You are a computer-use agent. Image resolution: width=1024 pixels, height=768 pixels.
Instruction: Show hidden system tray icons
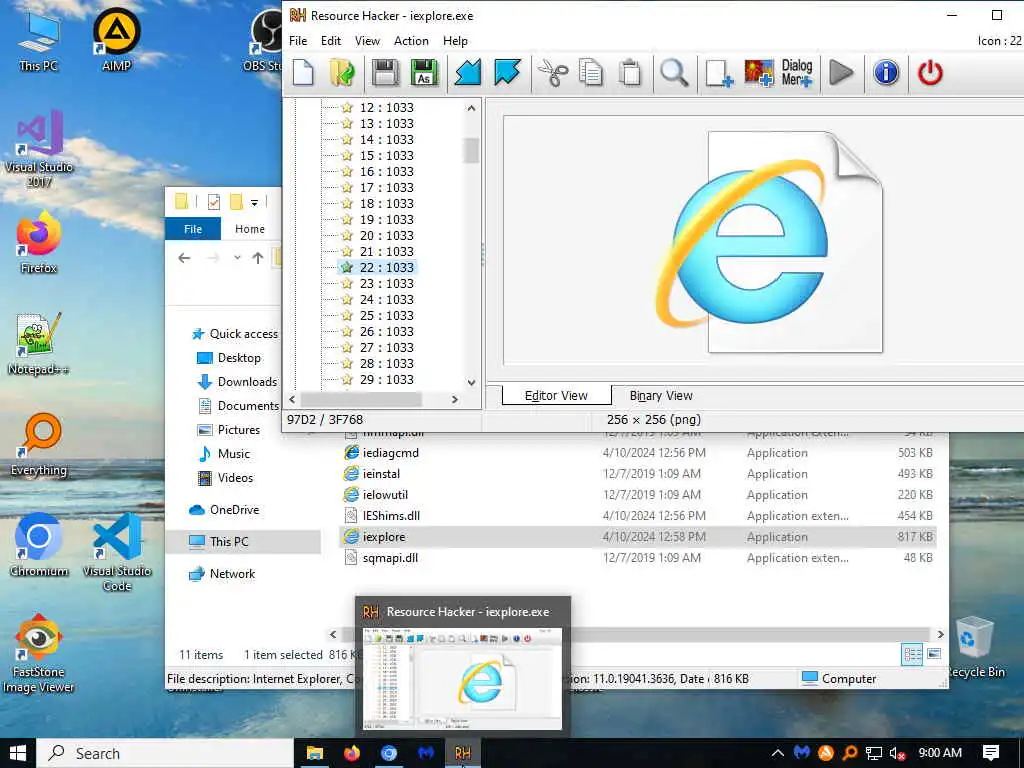pyautogui.click(x=777, y=753)
